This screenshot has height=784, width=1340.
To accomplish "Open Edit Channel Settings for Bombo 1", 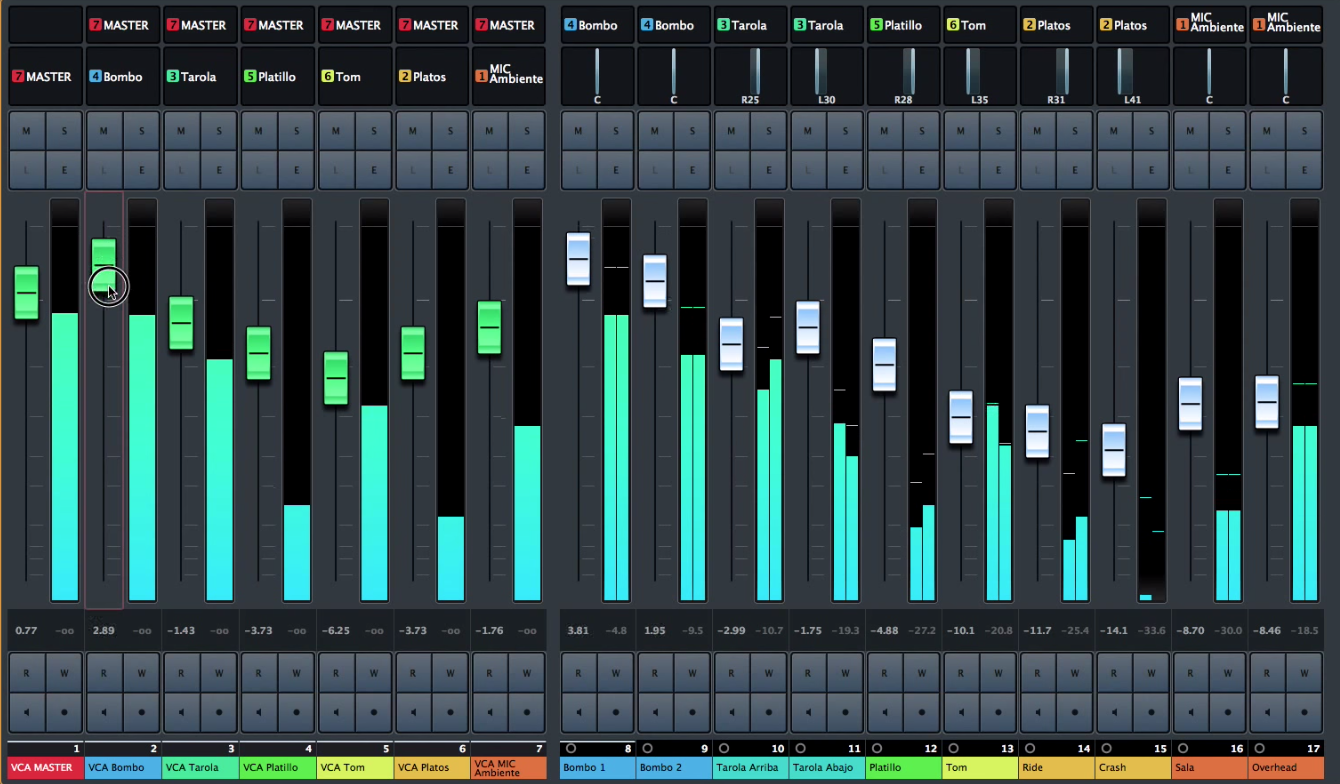I will [x=616, y=169].
